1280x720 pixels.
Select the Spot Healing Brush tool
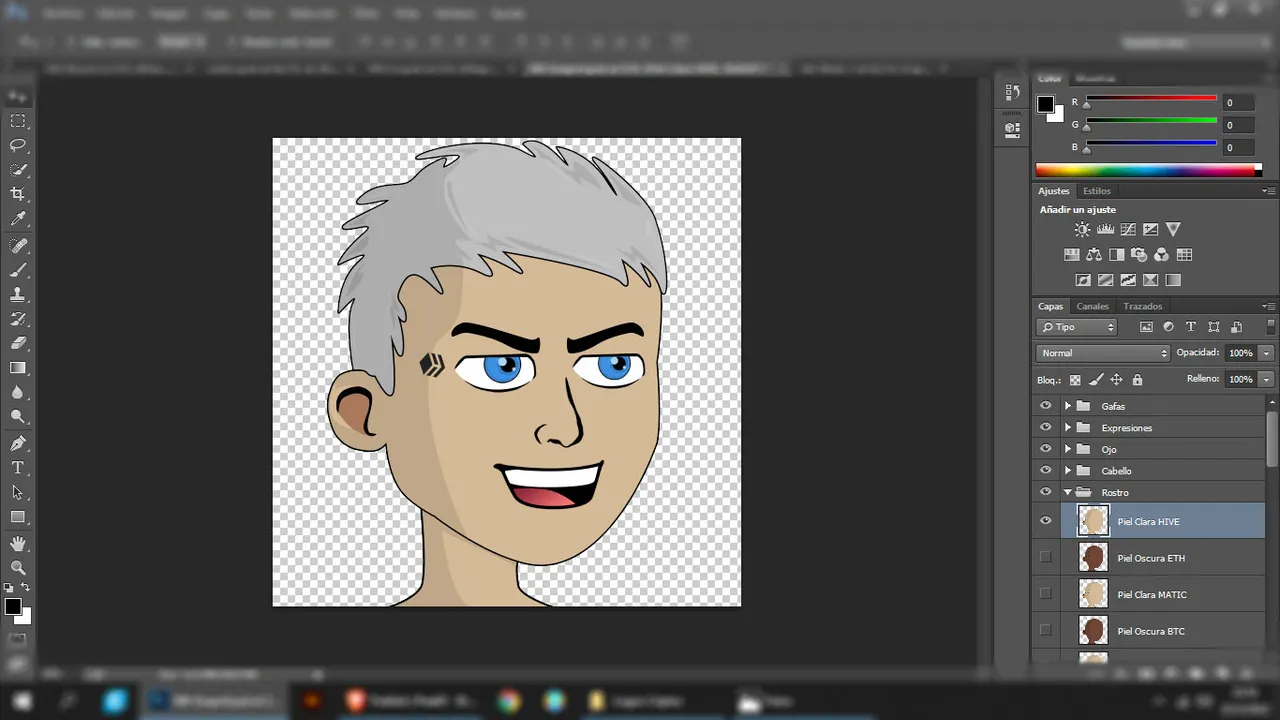(18, 246)
